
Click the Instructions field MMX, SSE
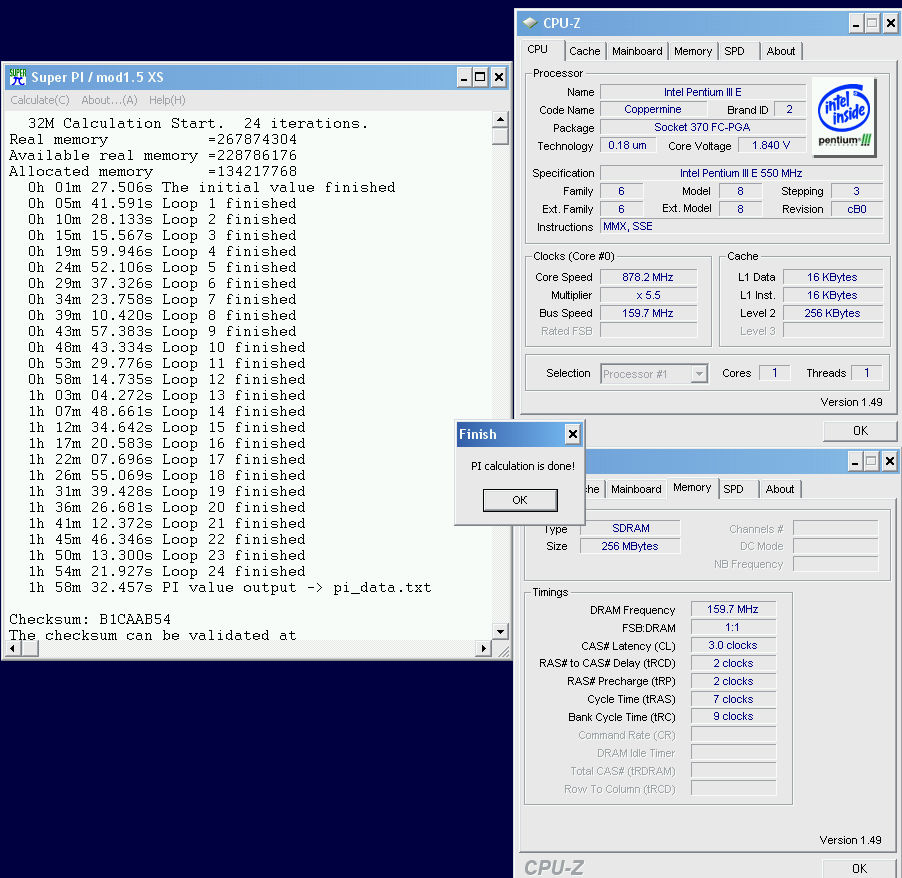click(x=742, y=226)
